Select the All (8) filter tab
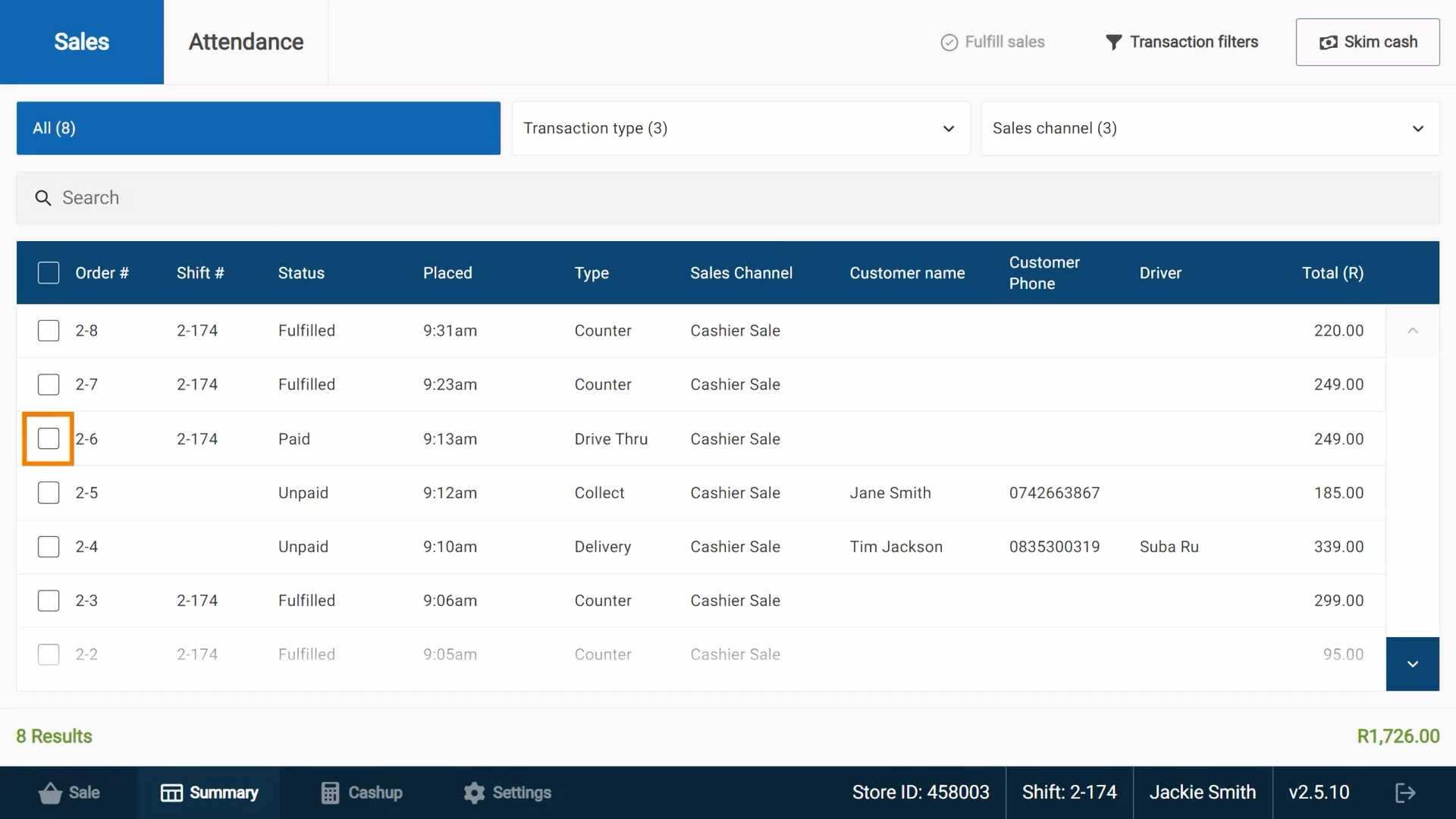 tap(258, 128)
